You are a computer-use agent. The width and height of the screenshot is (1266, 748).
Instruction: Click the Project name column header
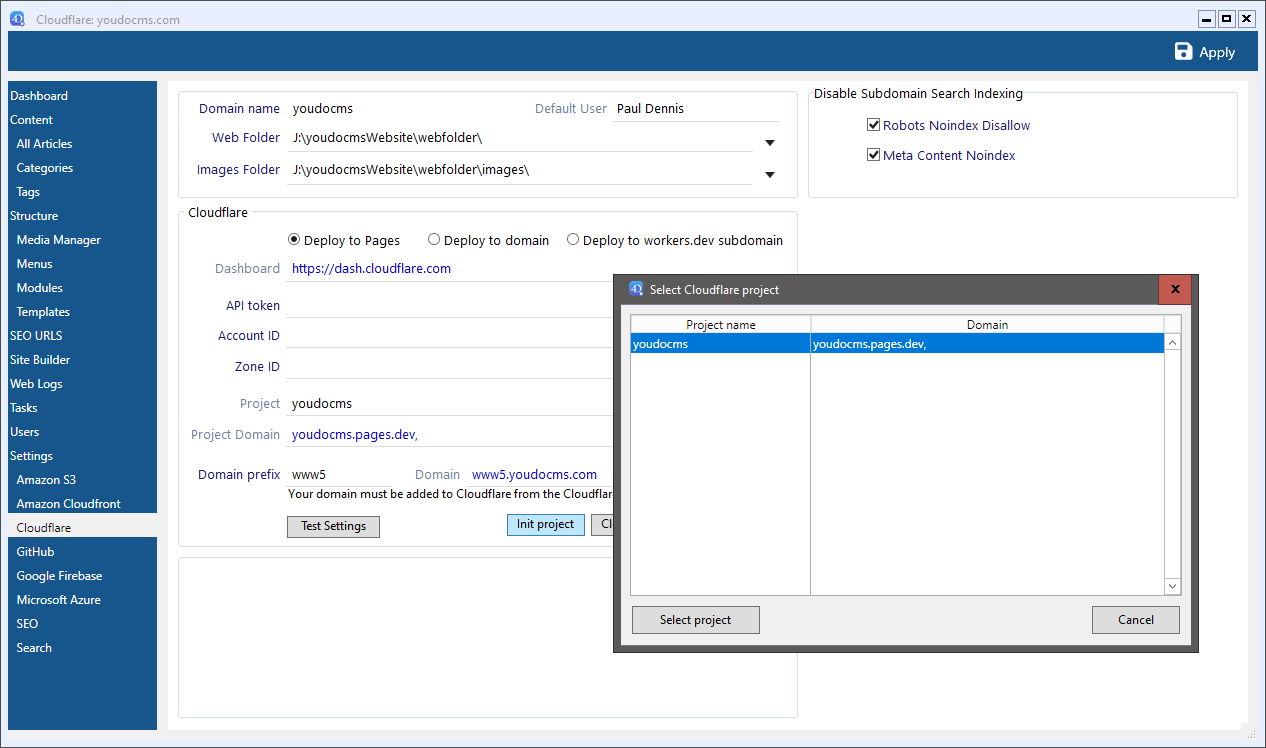[x=721, y=325]
